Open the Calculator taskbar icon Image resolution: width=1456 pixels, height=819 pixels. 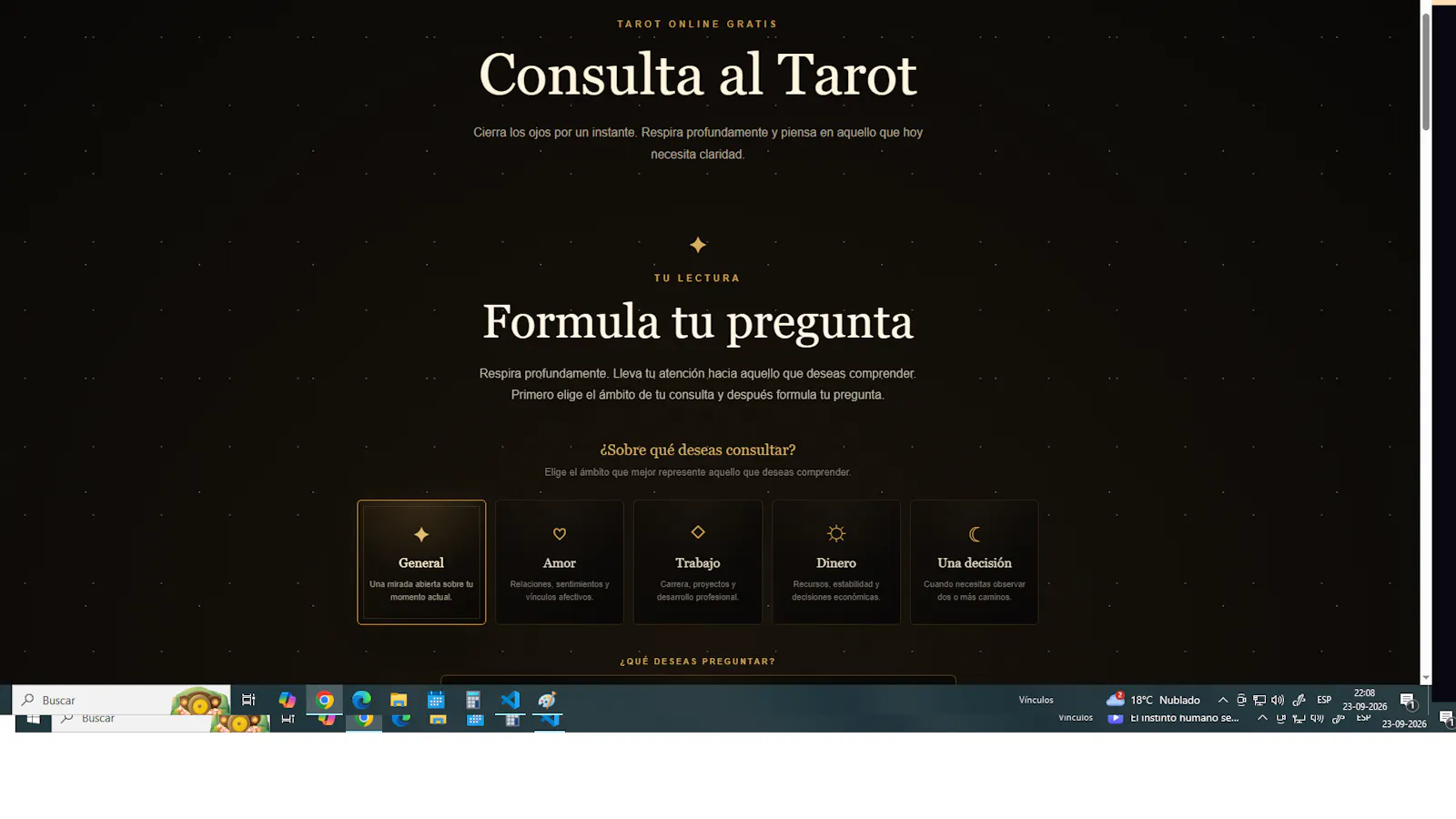click(x=473, y=700)
